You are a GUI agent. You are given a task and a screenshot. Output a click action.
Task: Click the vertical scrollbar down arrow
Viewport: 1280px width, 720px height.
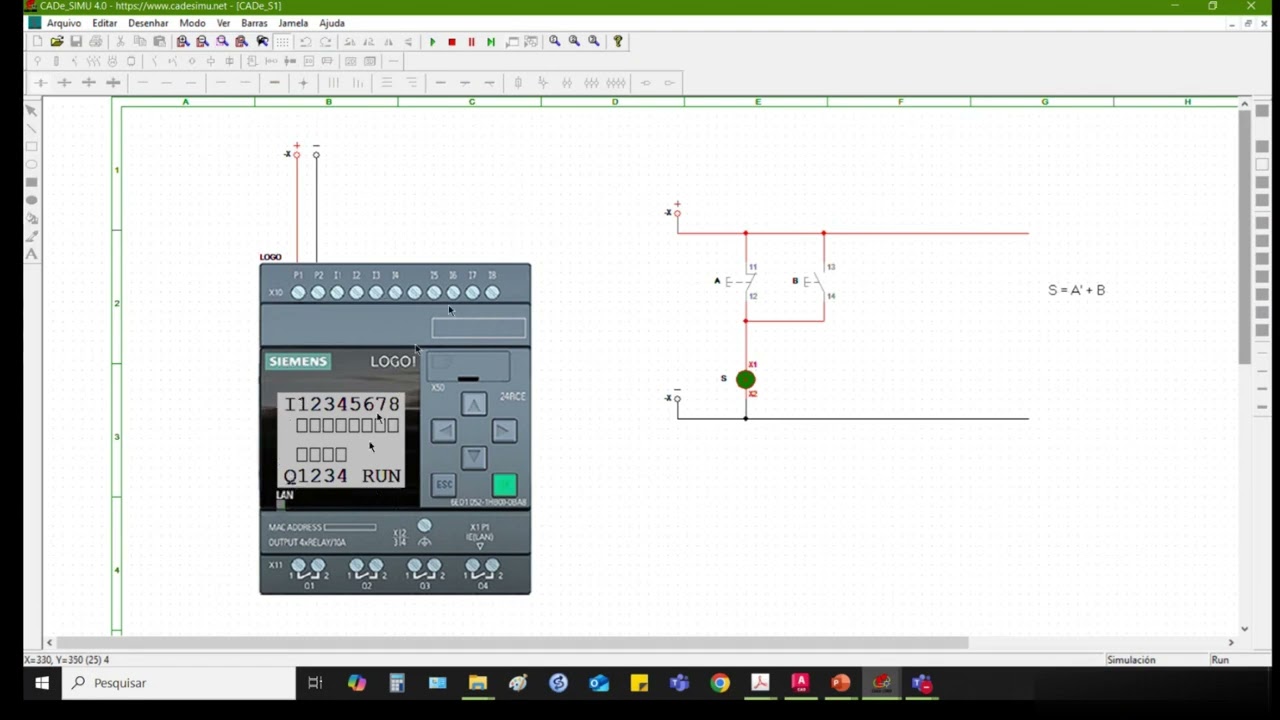coord(1245,628)
